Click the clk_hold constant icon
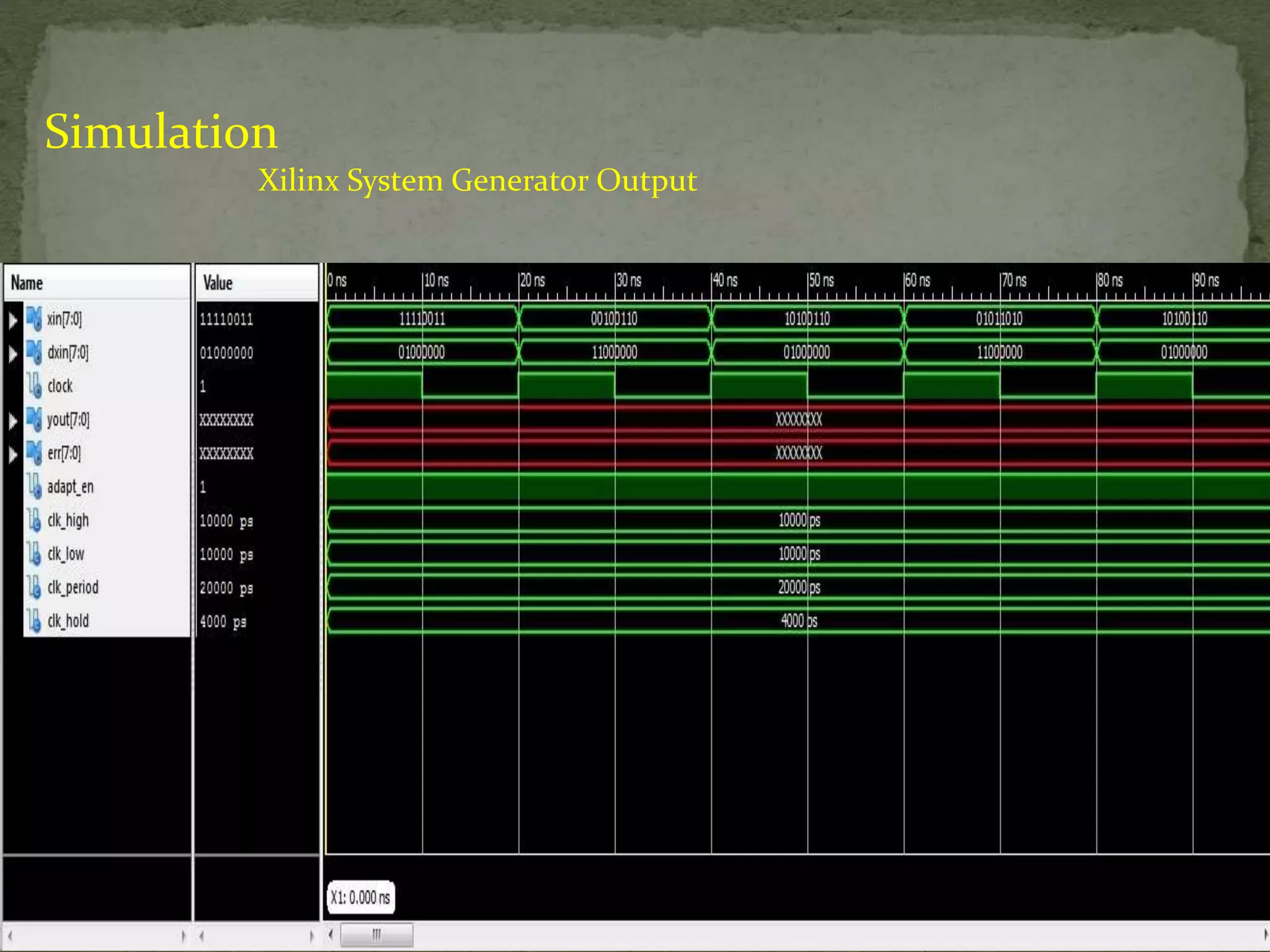Image resolution: width=1270 pixels, height=952 pixels. click(34, 620)
